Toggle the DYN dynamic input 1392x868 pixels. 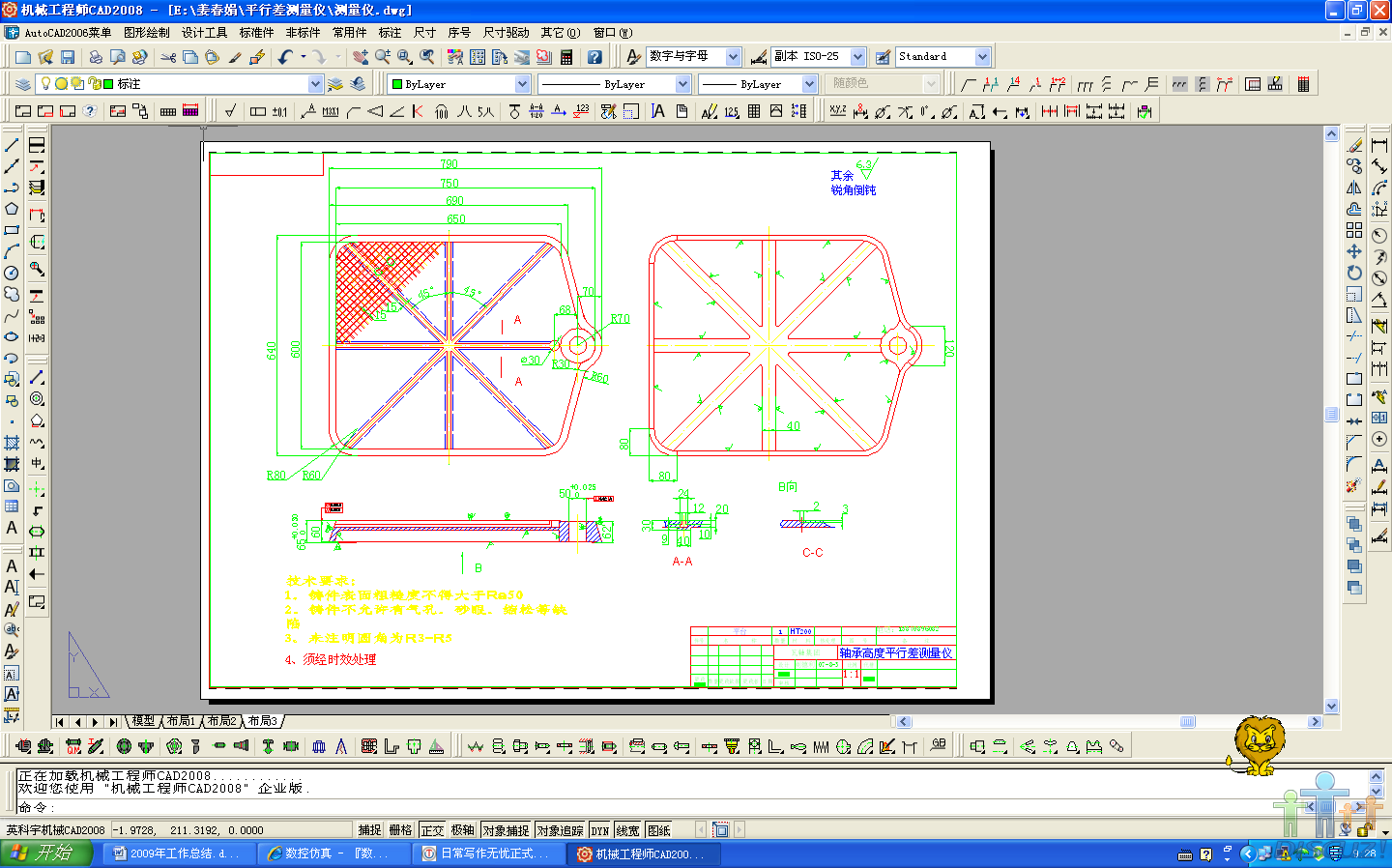pyautogui.click(x=600, y=830)
